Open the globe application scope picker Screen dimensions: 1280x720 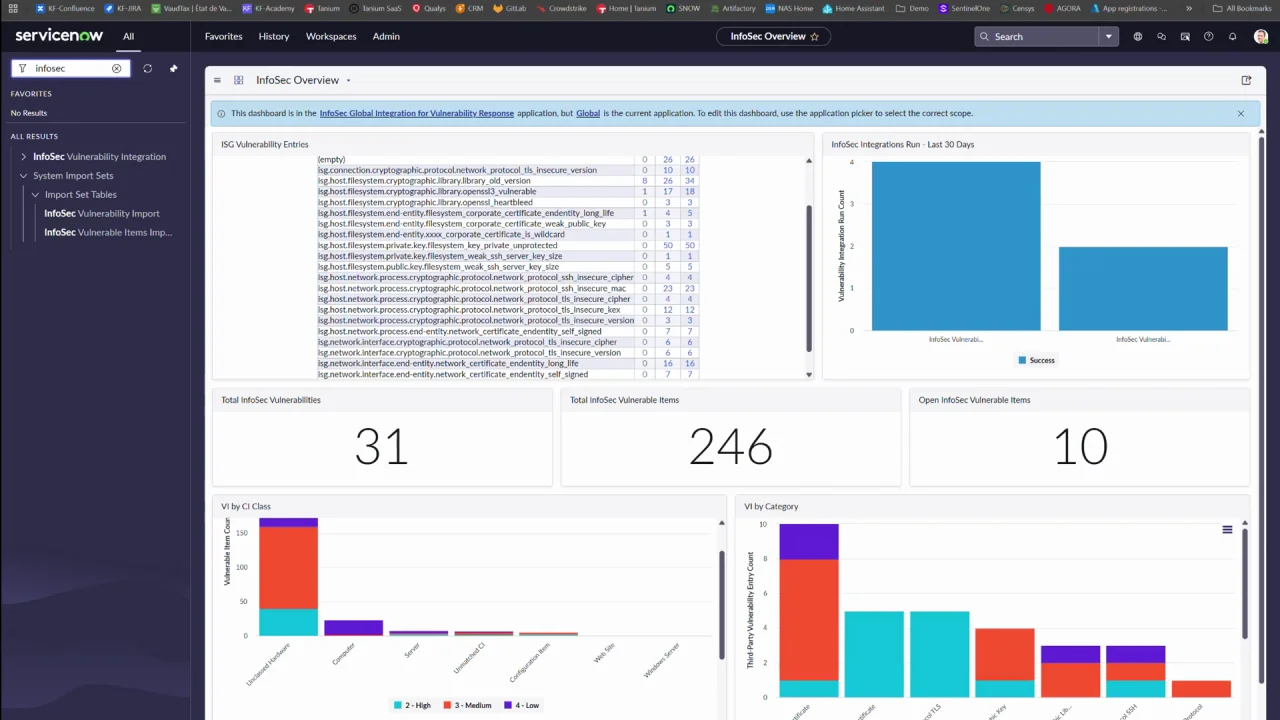1137,36
